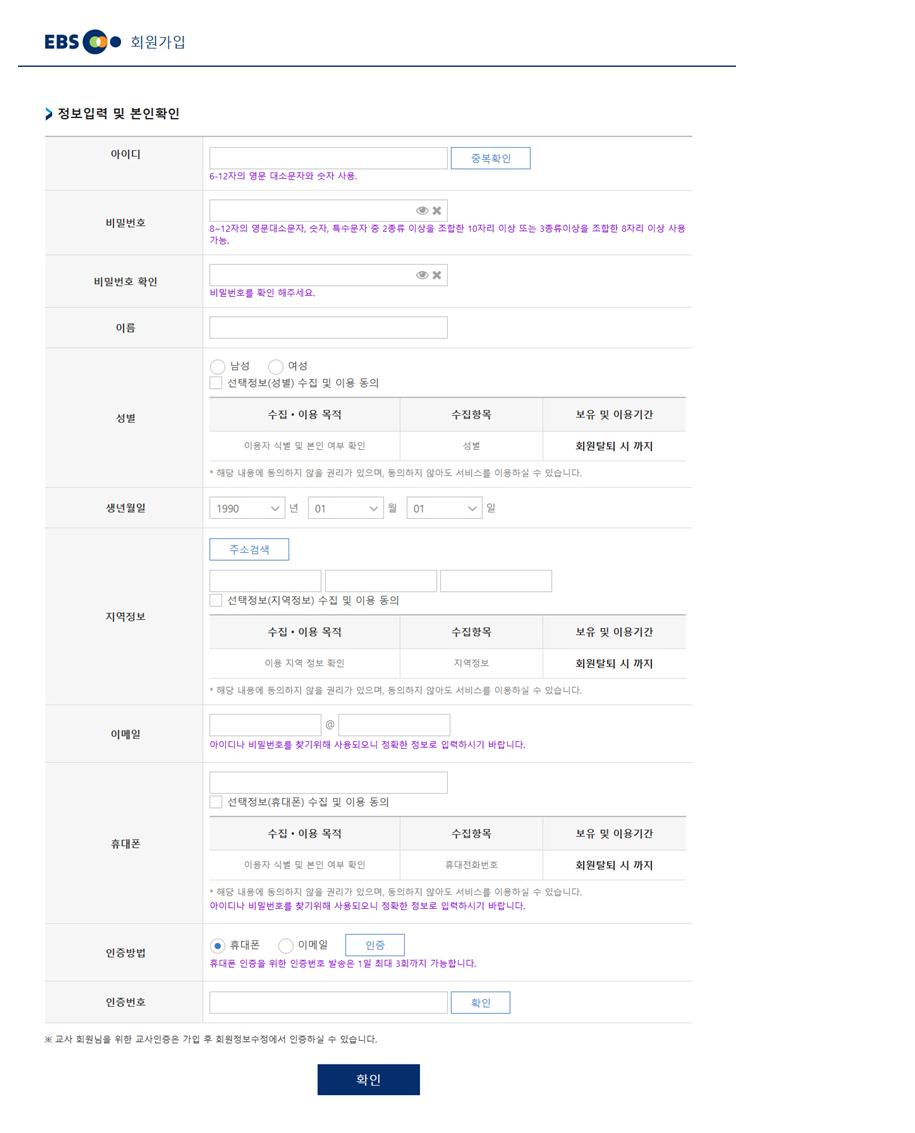Clear 비밀번호 확인 field using the X icon

pyautogui.click(x=438, y=274)
